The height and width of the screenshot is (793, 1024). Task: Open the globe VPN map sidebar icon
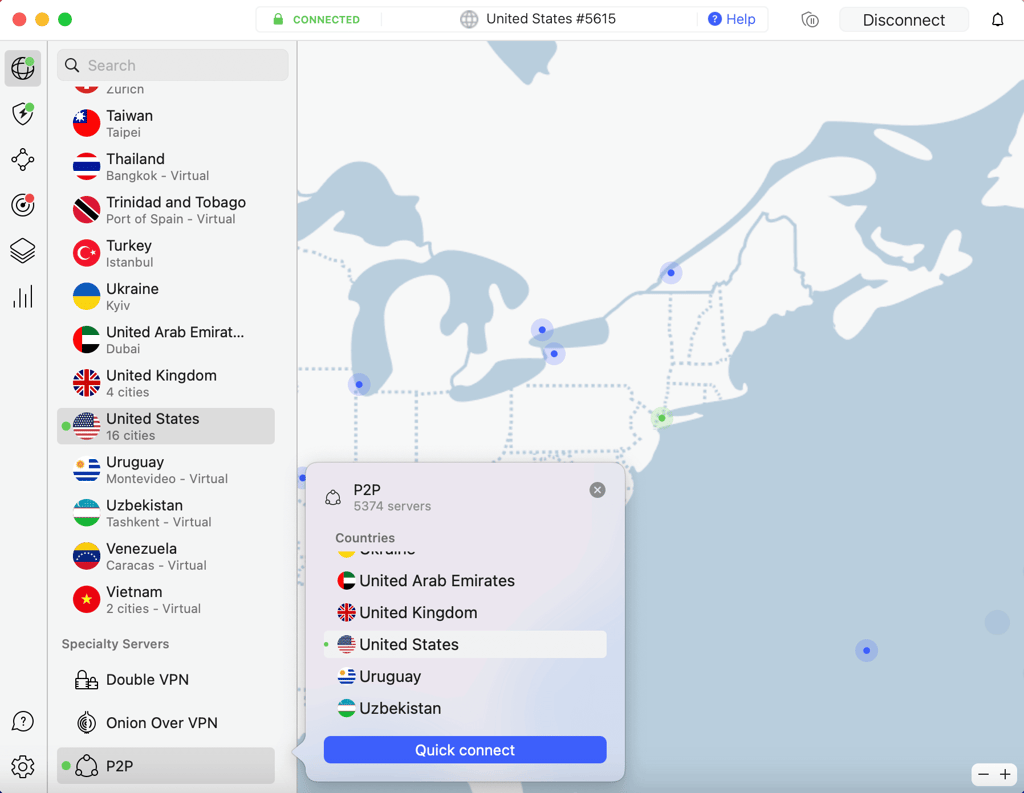pyautogui.click(x=23, y=68)
